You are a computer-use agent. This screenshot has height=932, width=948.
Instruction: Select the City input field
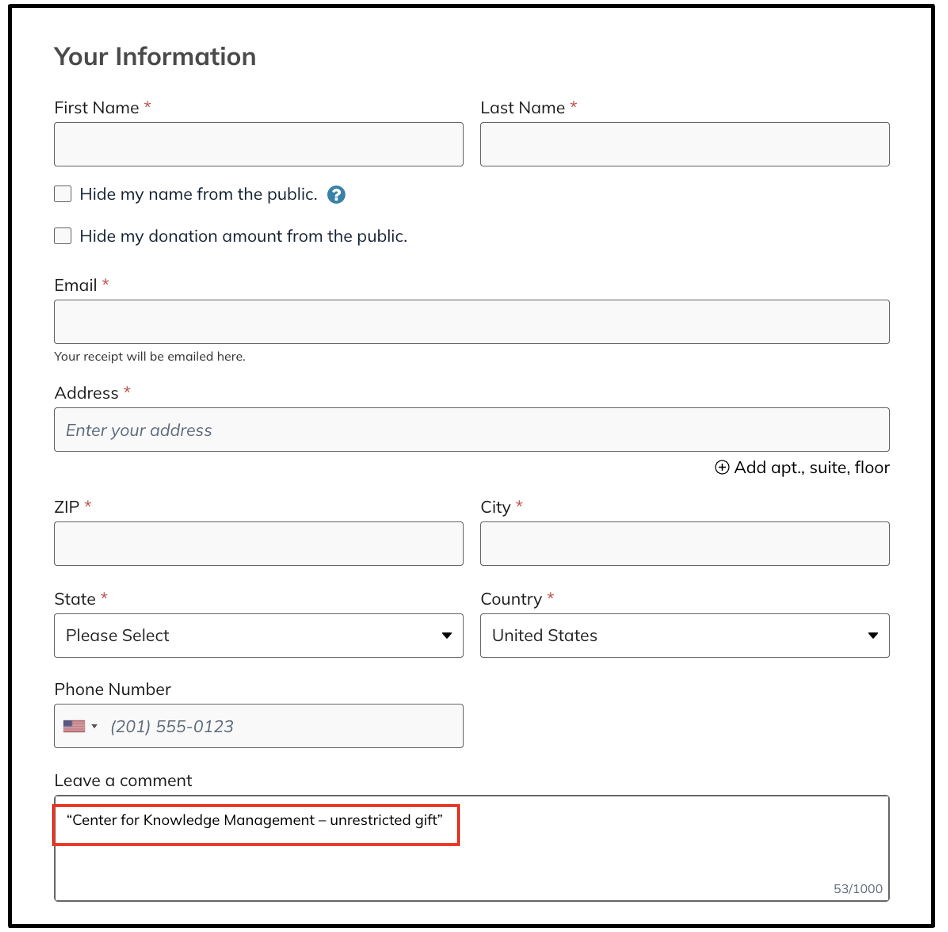click(x=685, y=543)
